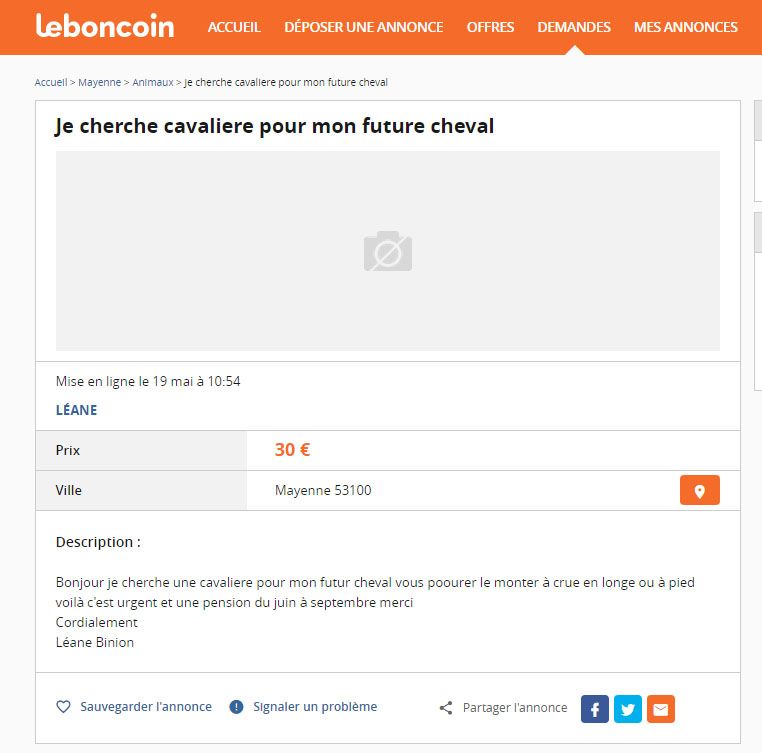Click the Mayenne breadcrumb link
This screenshot has width=762, height=753.
point(99,82)
